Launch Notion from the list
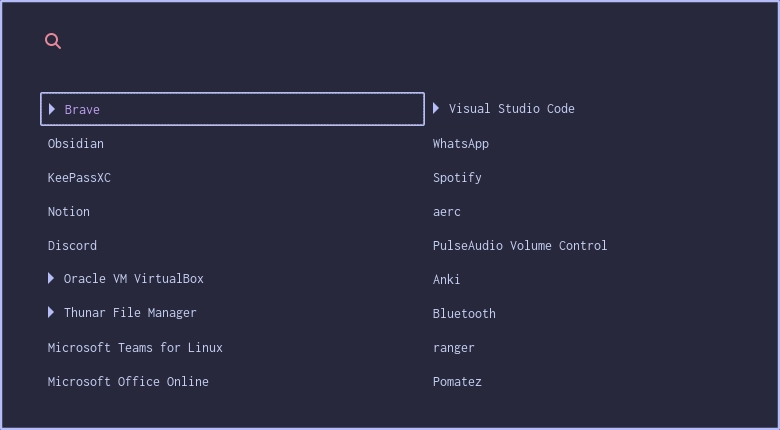The width and height of the screenshot is (780, 430). tap(69, 212)
